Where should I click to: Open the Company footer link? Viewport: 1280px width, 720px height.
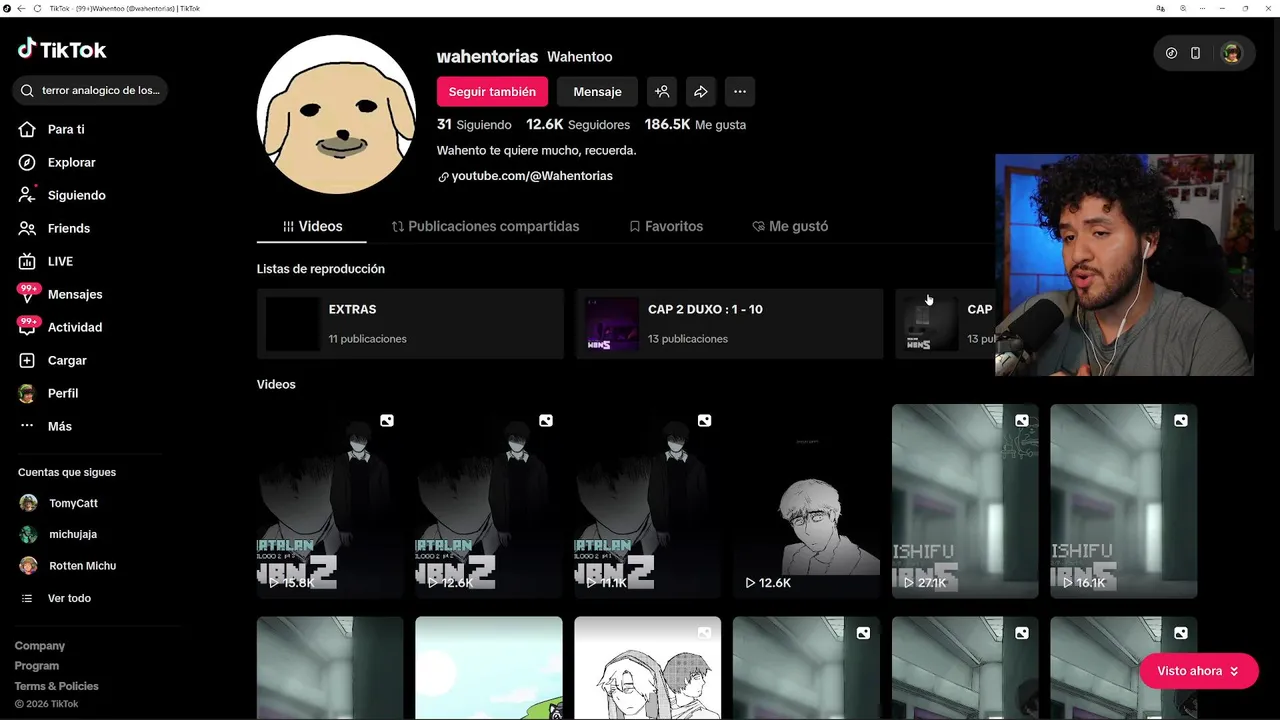[40, 646]
